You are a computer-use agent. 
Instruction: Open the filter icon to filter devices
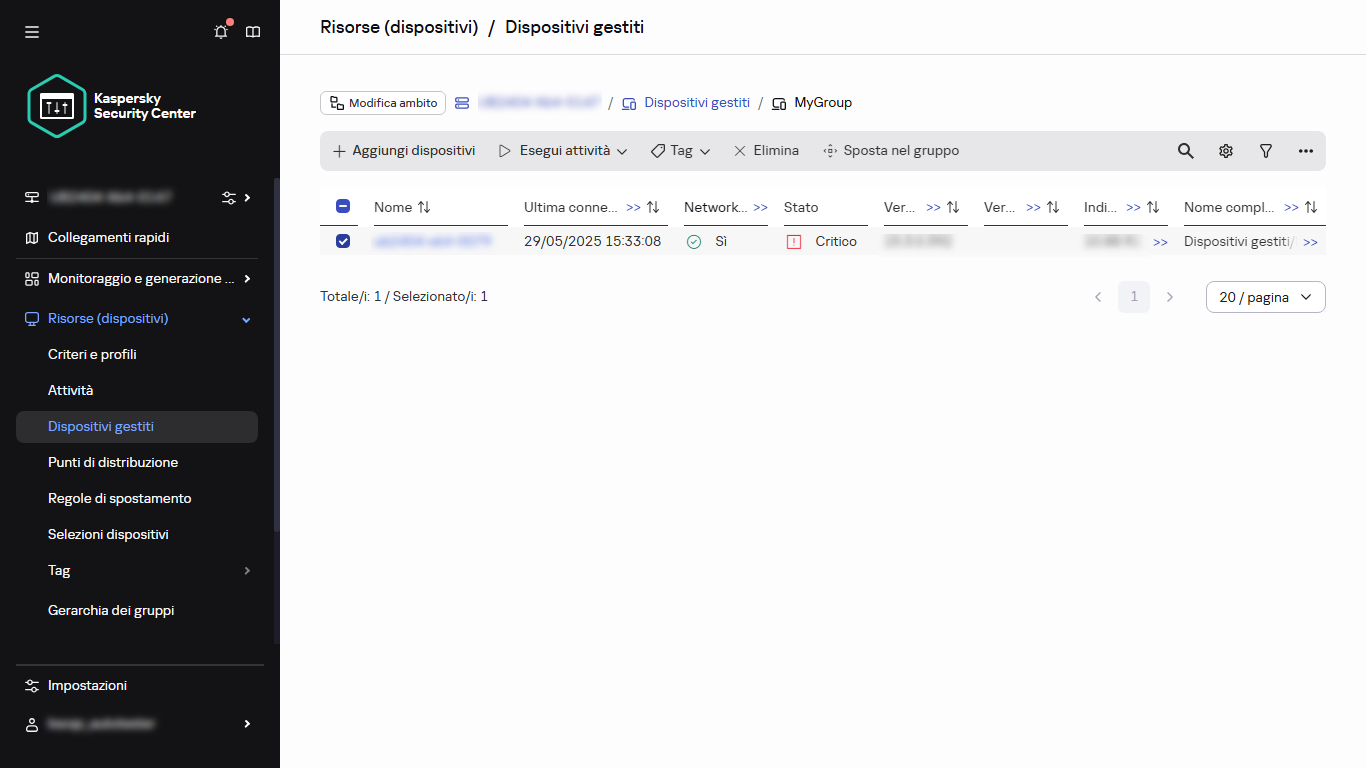tap(1265, 150)
